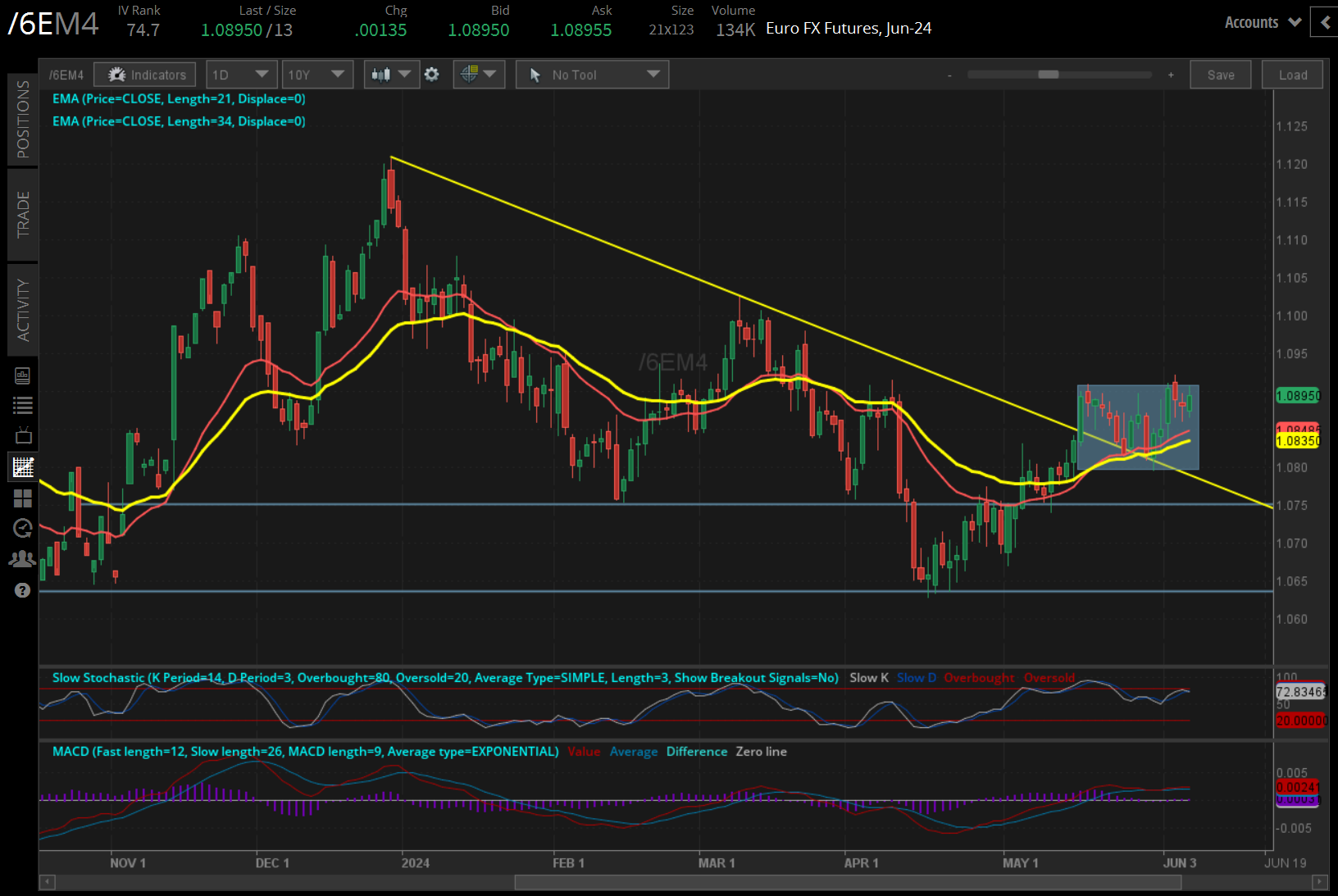The height and width of the screenshot is (896, 1338).
Task: Collapse the panel with the left chevron
Action: coord(1325,23)
